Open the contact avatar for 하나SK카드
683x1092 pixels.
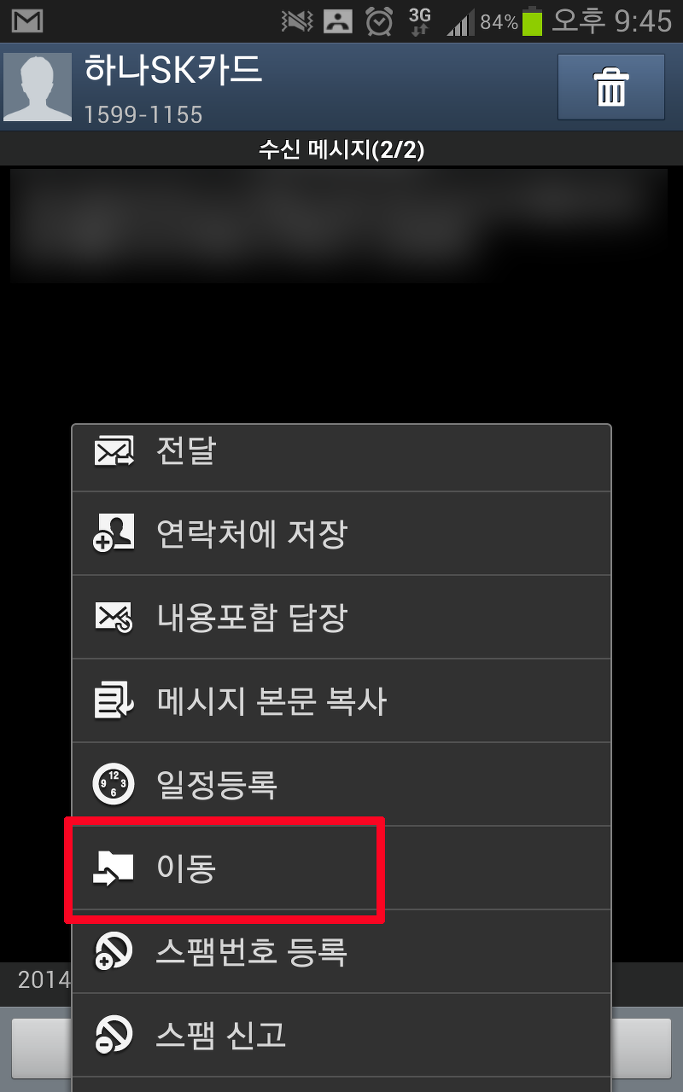[x=38, y=87]
